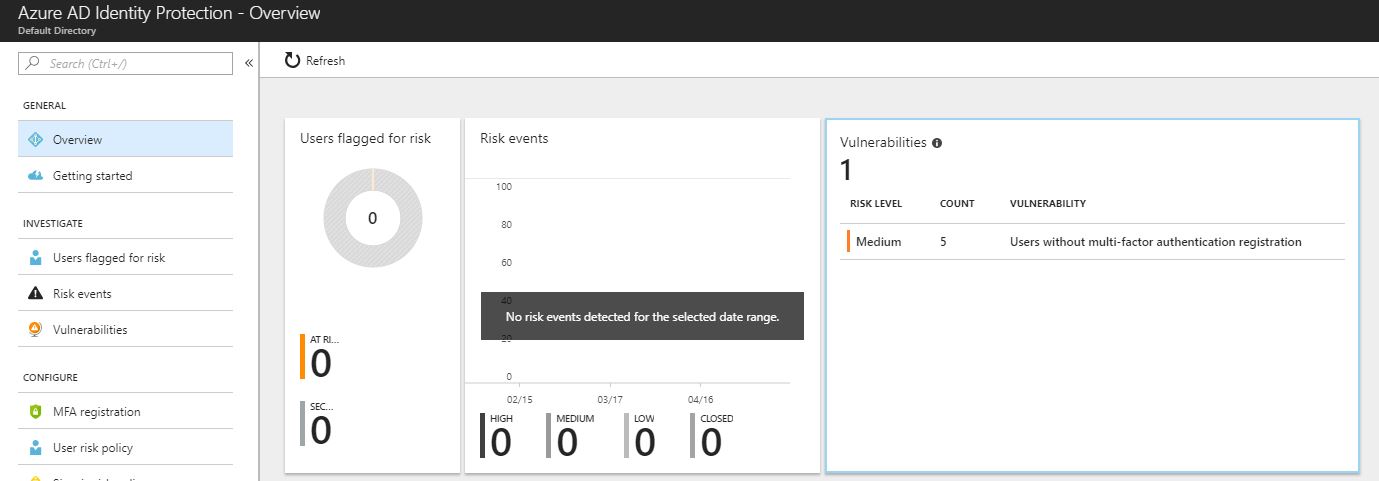Click the COUNT column header
This screenshot has height=481, width=1379.
coord(957,204)
